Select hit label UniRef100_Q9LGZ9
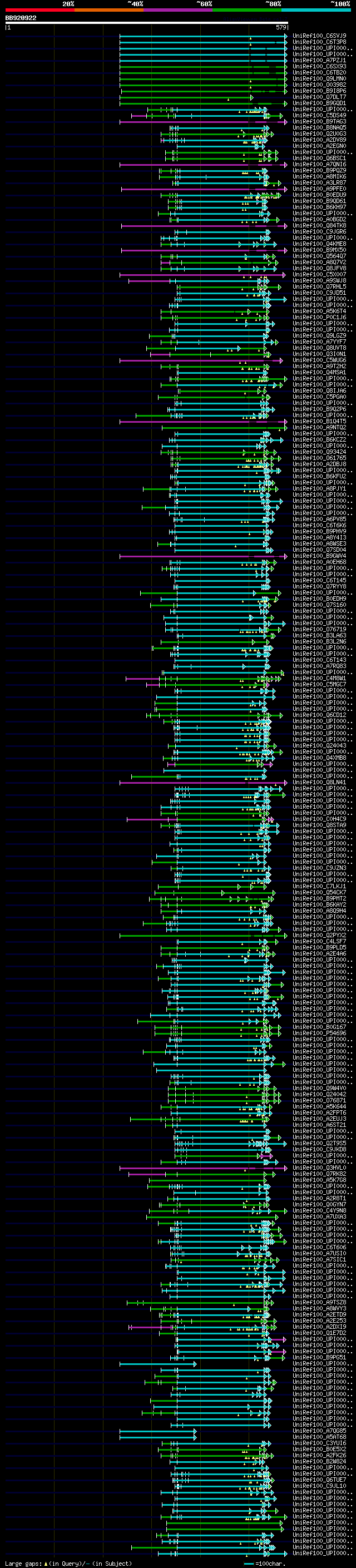The width and height of the screenshot is (356, 1568). point(319,335)
